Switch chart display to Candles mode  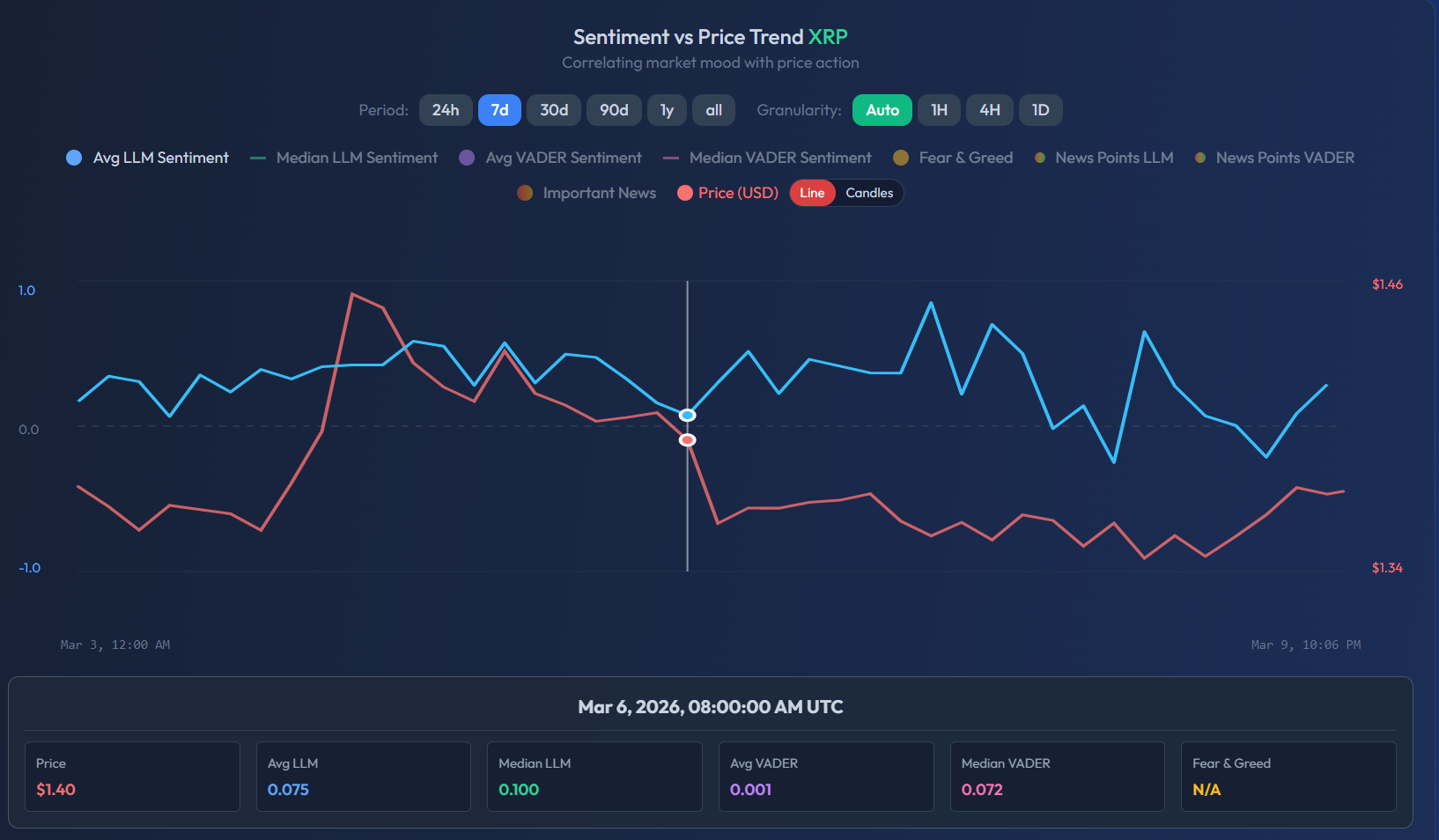(869, 193)
